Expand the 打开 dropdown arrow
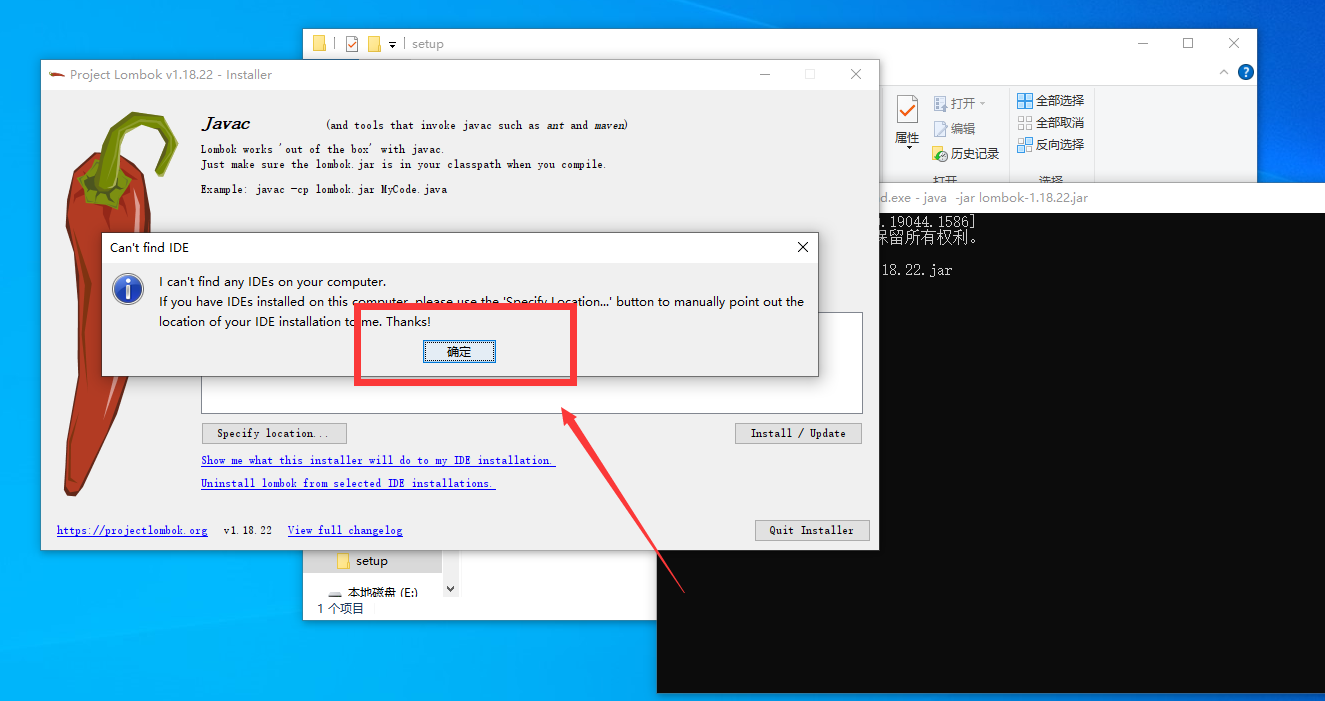 pos(982,103)
